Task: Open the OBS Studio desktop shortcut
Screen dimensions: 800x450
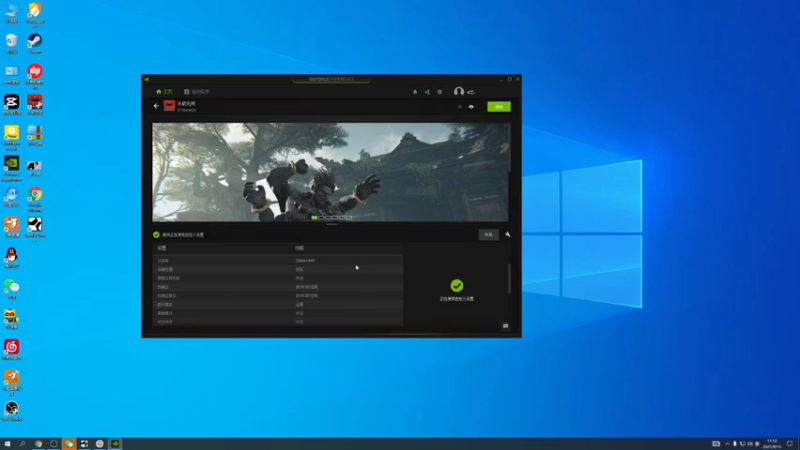Action: coord(12,411)
